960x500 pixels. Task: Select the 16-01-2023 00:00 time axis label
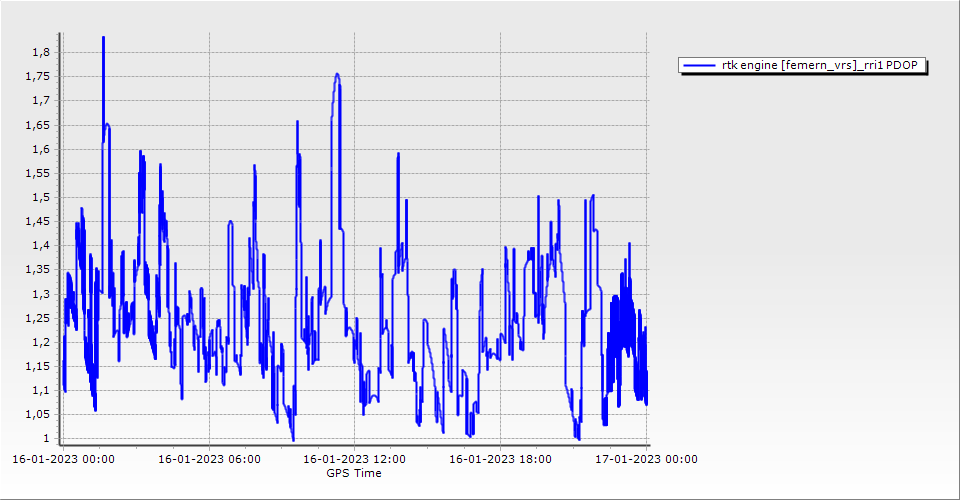(63, 460)
